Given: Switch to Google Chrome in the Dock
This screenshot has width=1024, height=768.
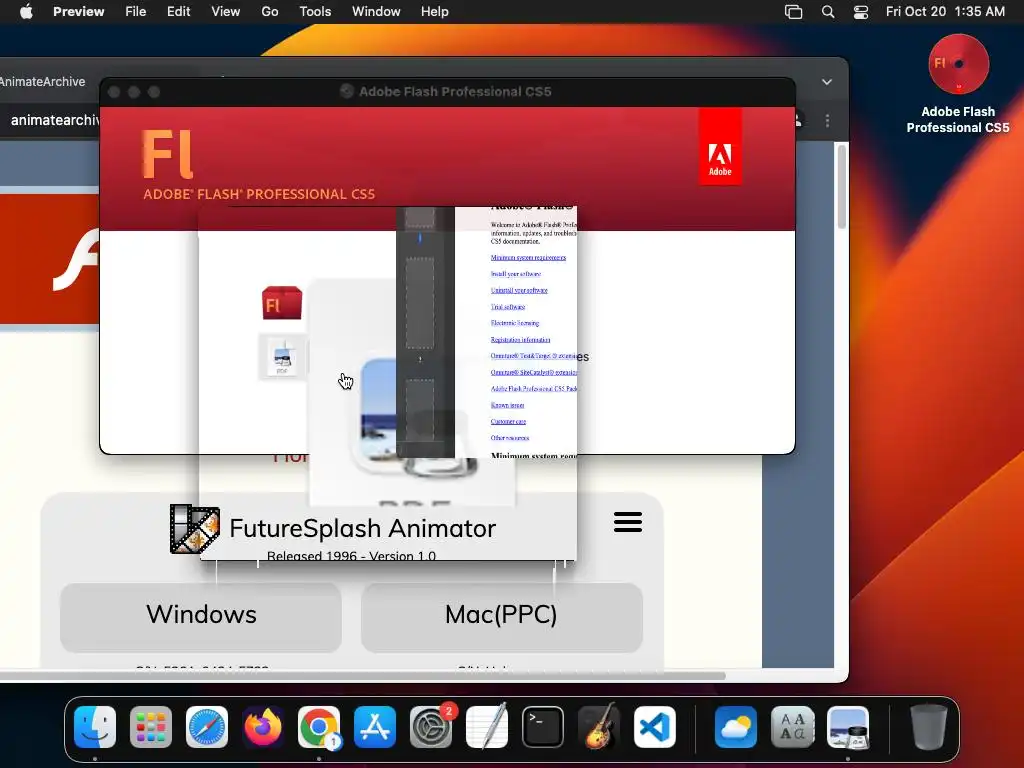Looking at the screenshot, I should pos(319,727).
